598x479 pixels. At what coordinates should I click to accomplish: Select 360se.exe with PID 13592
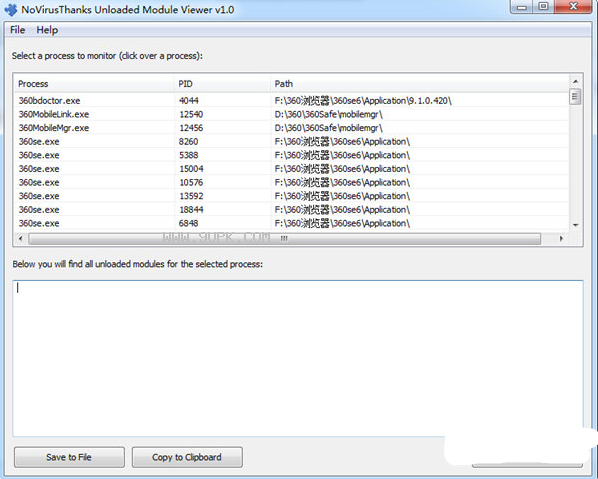(x=292, y=196)
